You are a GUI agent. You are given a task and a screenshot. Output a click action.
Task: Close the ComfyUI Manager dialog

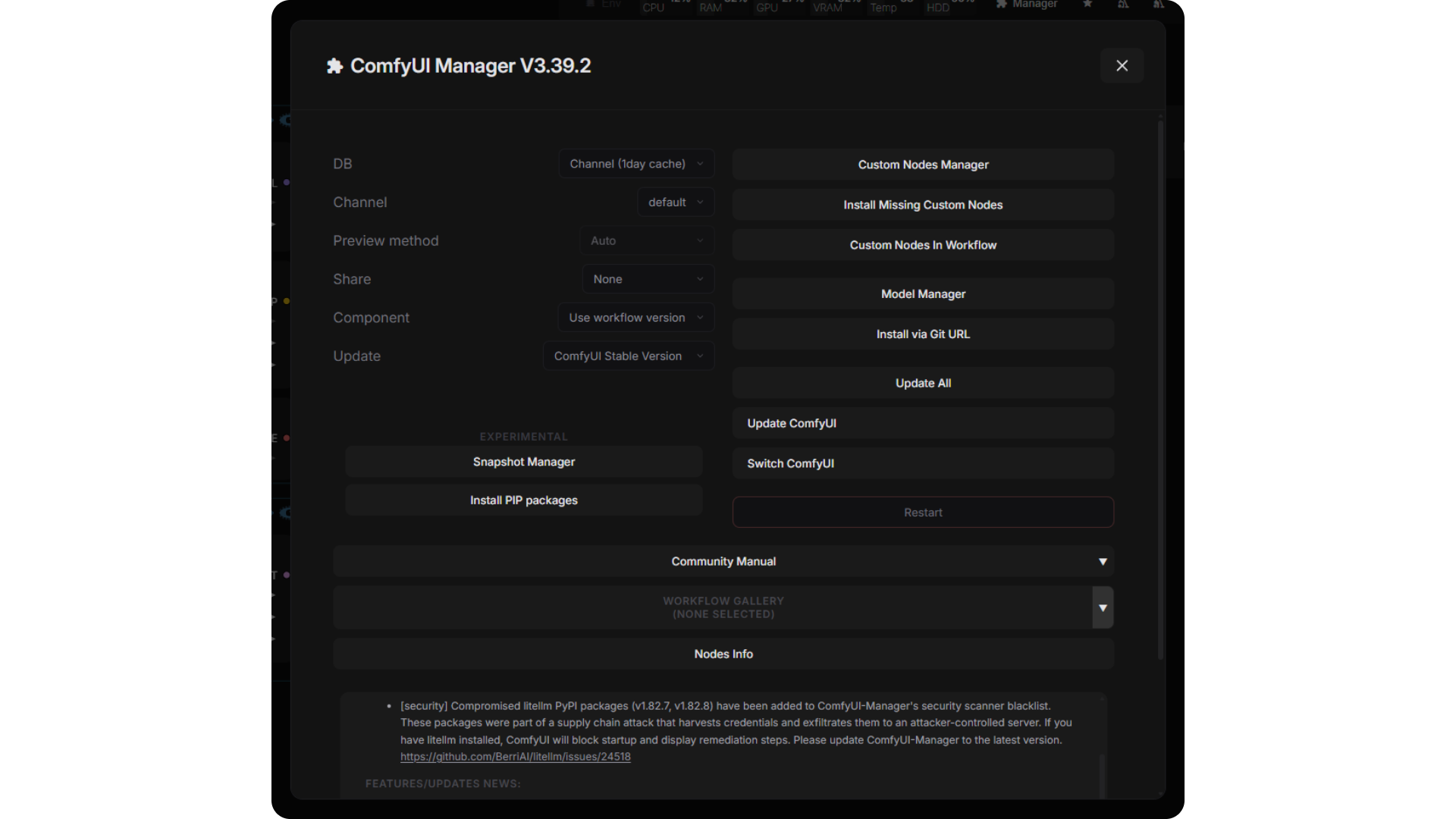click(x=1122, y=65)
